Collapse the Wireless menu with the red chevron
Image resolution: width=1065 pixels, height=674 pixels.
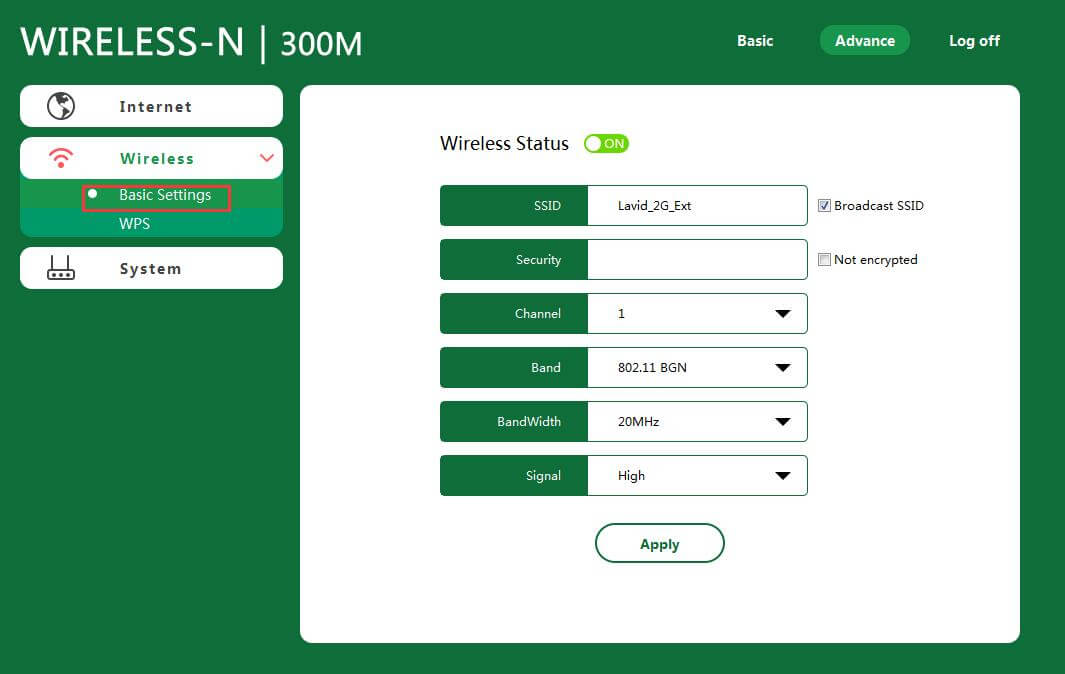(266, 158)
